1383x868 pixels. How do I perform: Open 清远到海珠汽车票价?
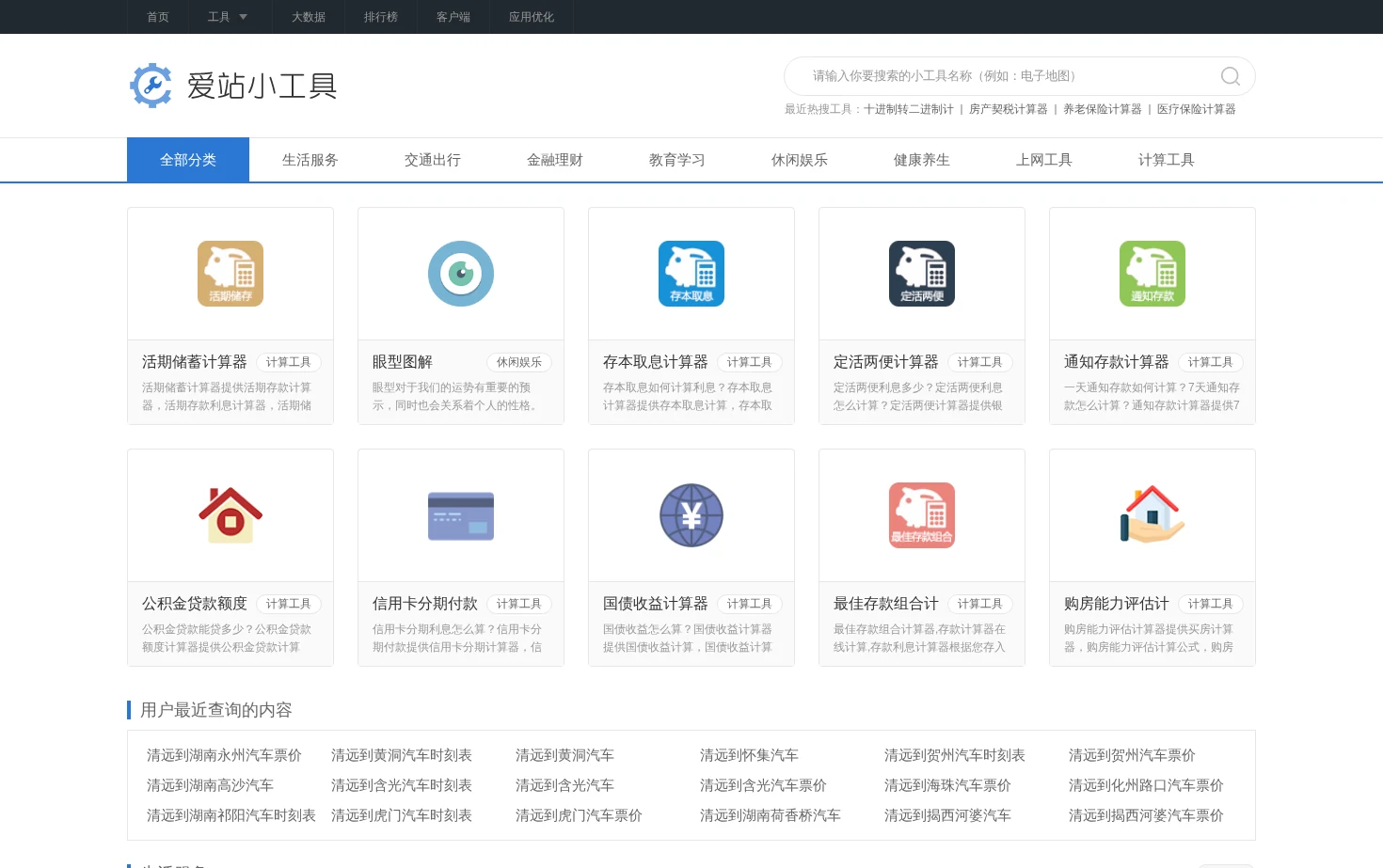pos(947,785)
